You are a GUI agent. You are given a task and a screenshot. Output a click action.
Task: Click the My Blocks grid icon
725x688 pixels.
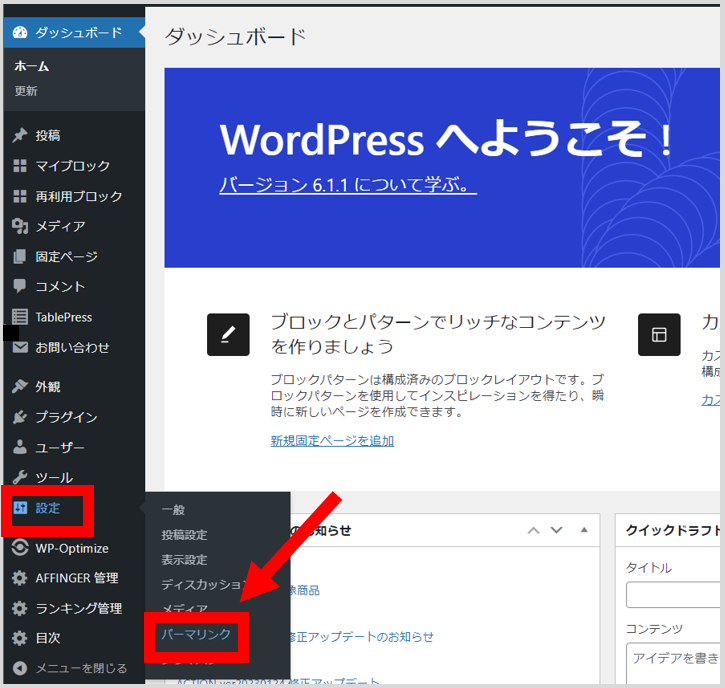pyautogui.click(x=20, y=166)
